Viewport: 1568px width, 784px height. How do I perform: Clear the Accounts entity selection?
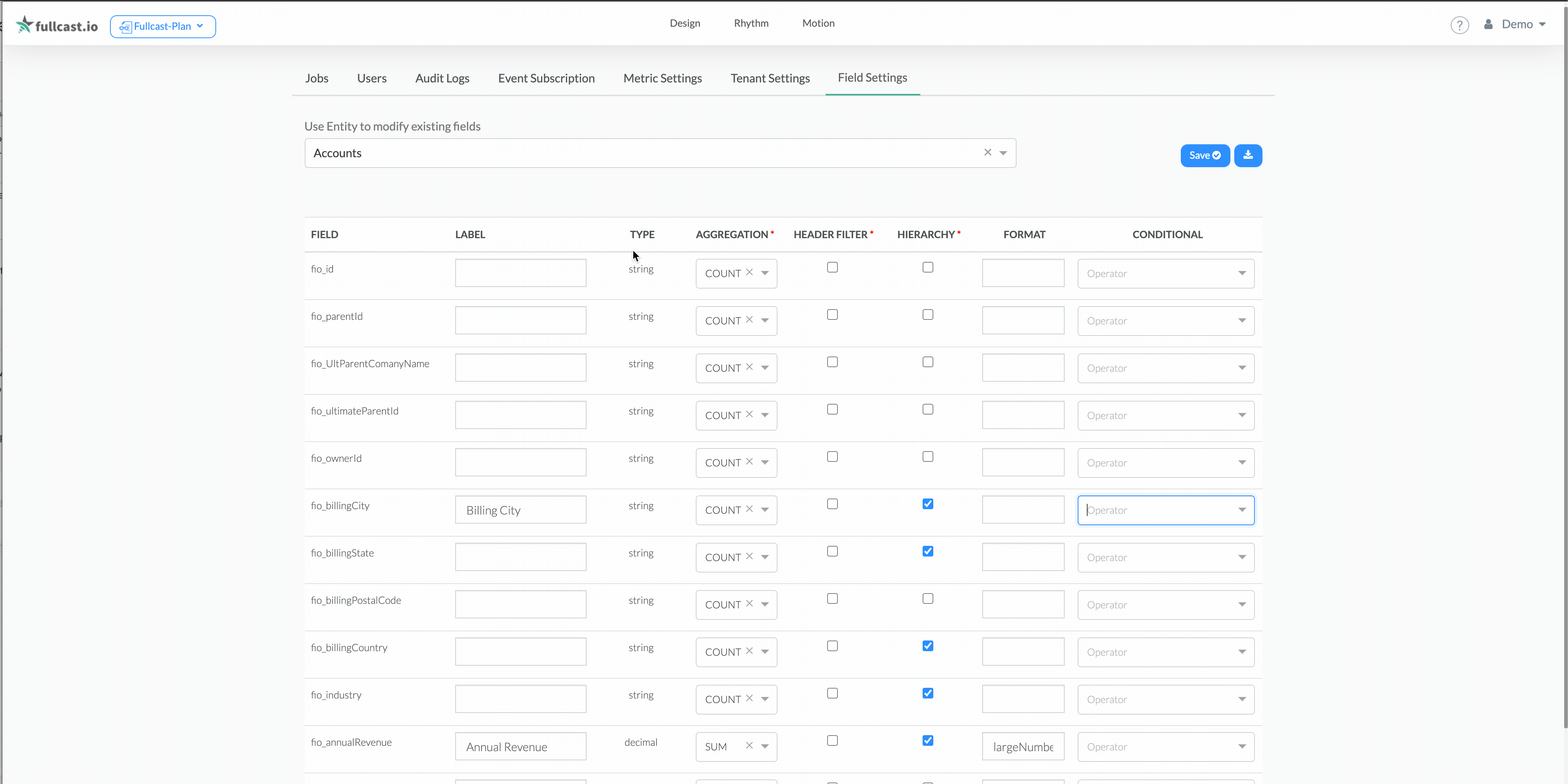click(x=987, y=153)
